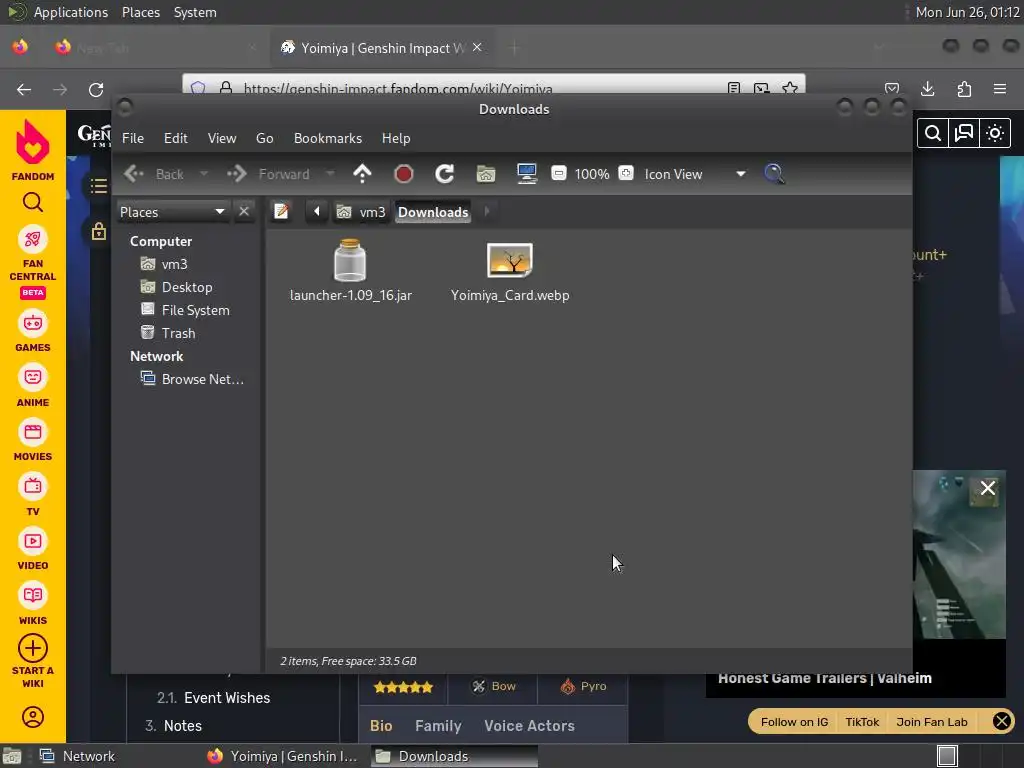Open Movies in the Fandom sidebar

[33, 441]
